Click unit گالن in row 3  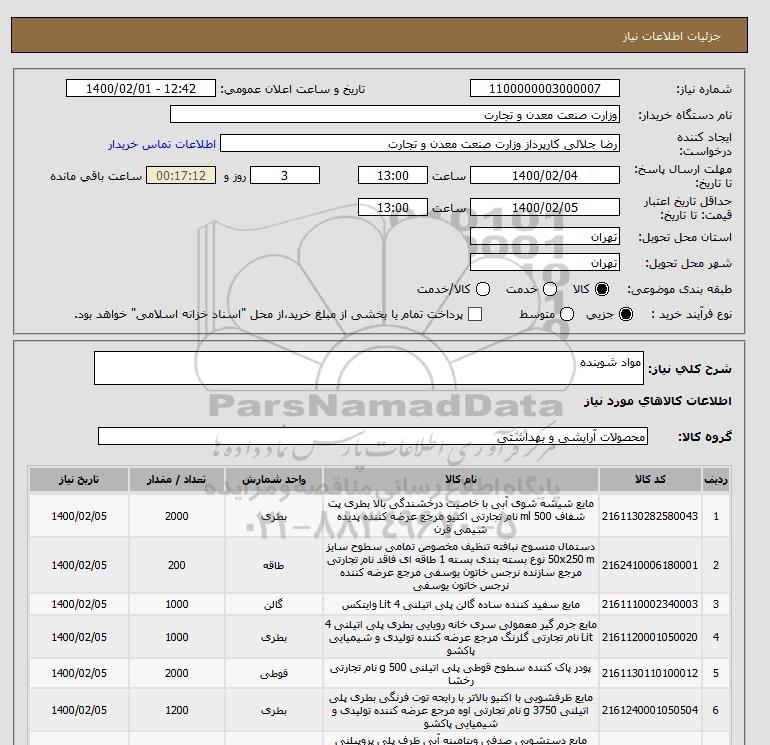[274, 604]
